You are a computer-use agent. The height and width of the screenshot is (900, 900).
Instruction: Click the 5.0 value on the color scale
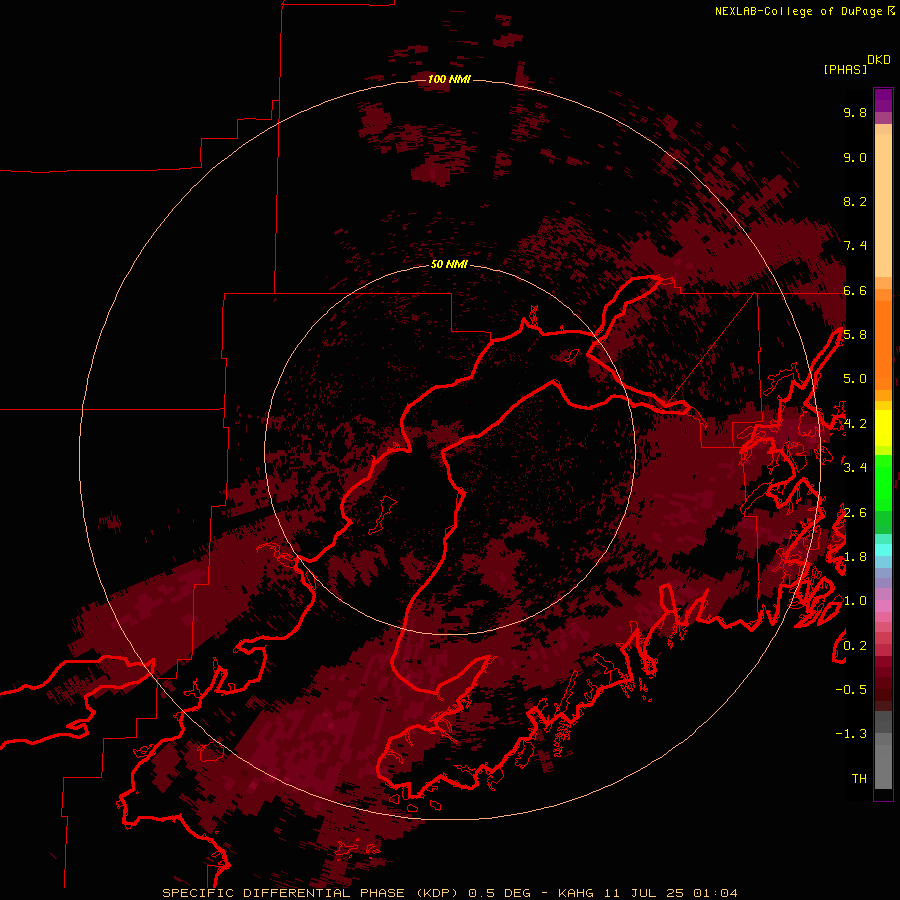coord(855,379)
